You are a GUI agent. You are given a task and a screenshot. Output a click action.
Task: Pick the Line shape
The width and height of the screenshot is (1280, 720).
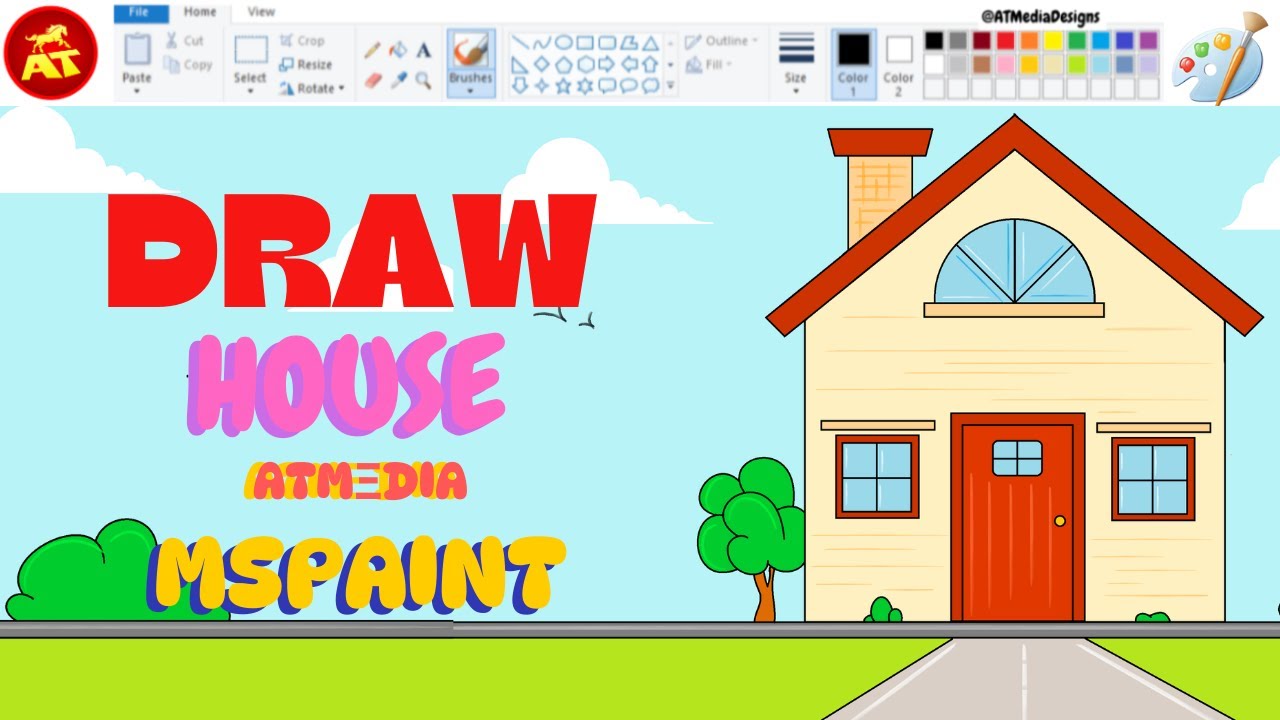[x=520, y=43]
